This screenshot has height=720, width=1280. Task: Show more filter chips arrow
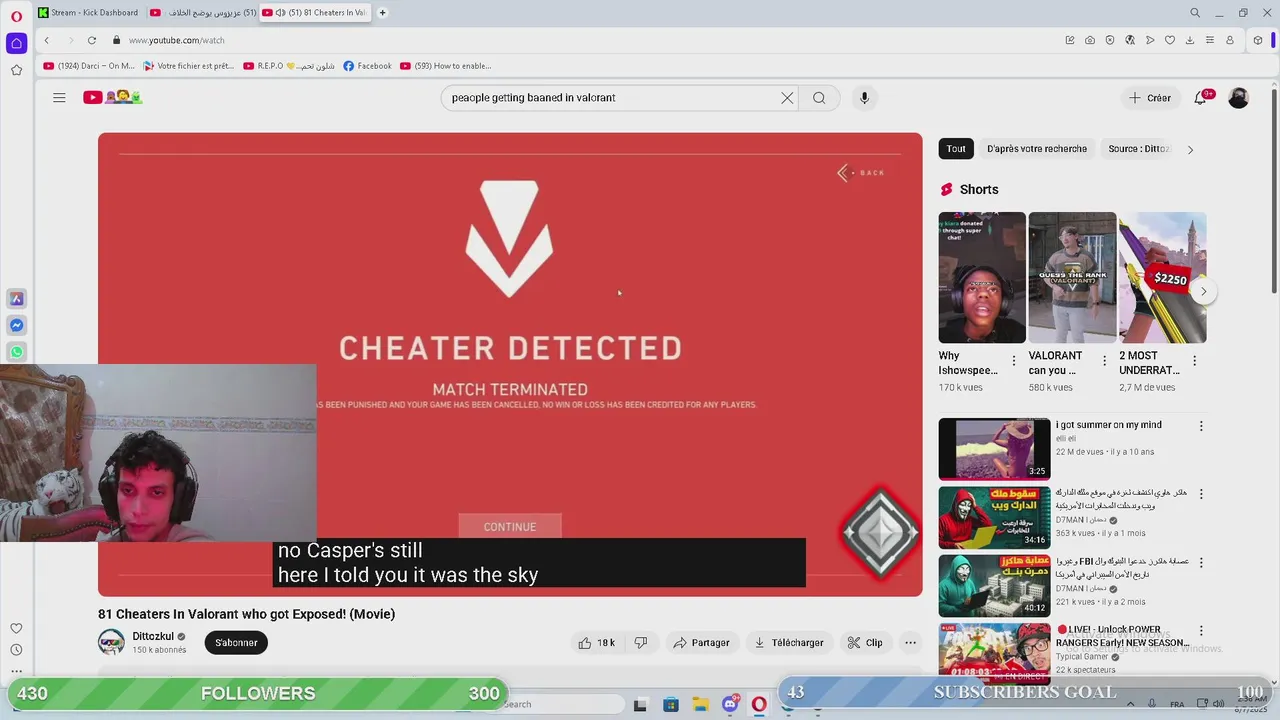click(1190, 149)
